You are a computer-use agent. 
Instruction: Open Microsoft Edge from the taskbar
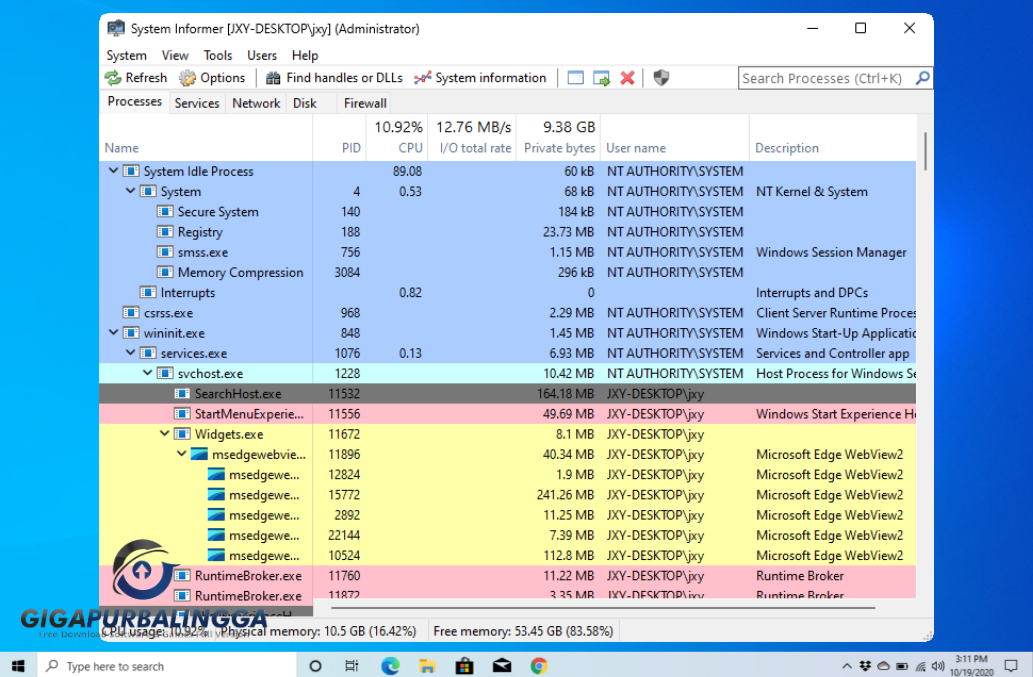point(390,666)
